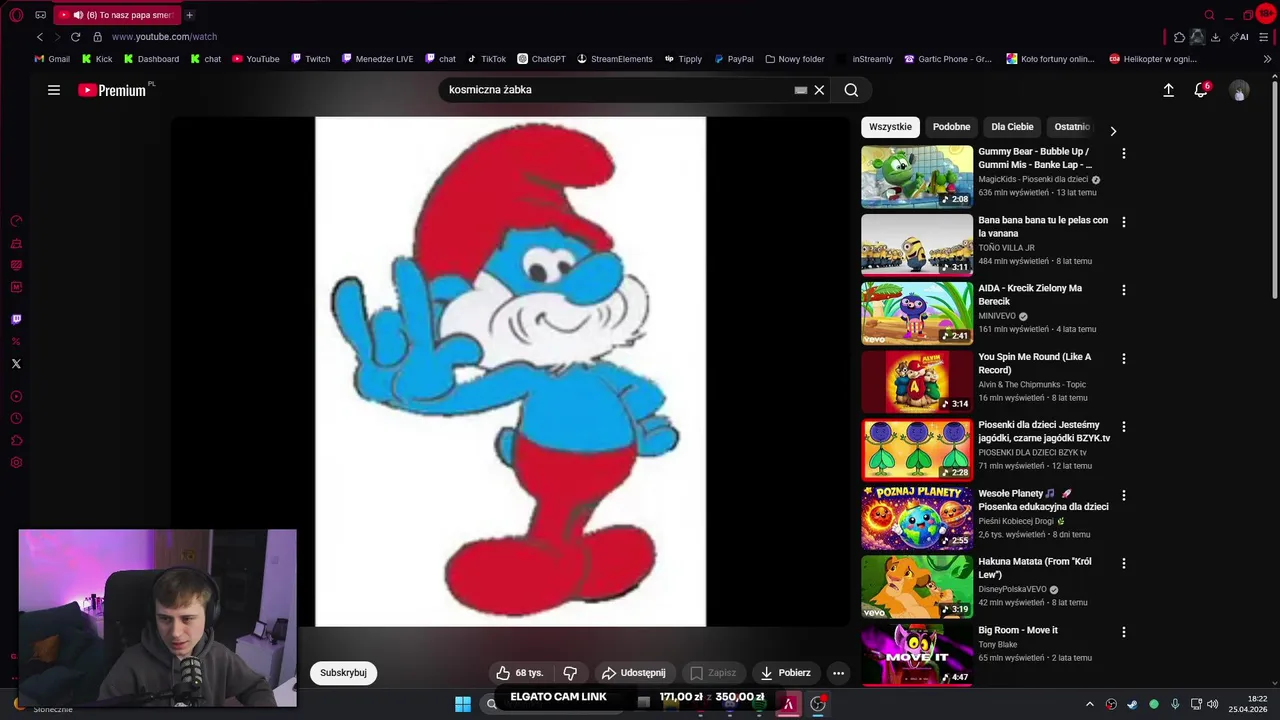The width and height of the screenshot is (1280, 720).
Task: Open the Opera main menu logo
Action: pos(16,15)
